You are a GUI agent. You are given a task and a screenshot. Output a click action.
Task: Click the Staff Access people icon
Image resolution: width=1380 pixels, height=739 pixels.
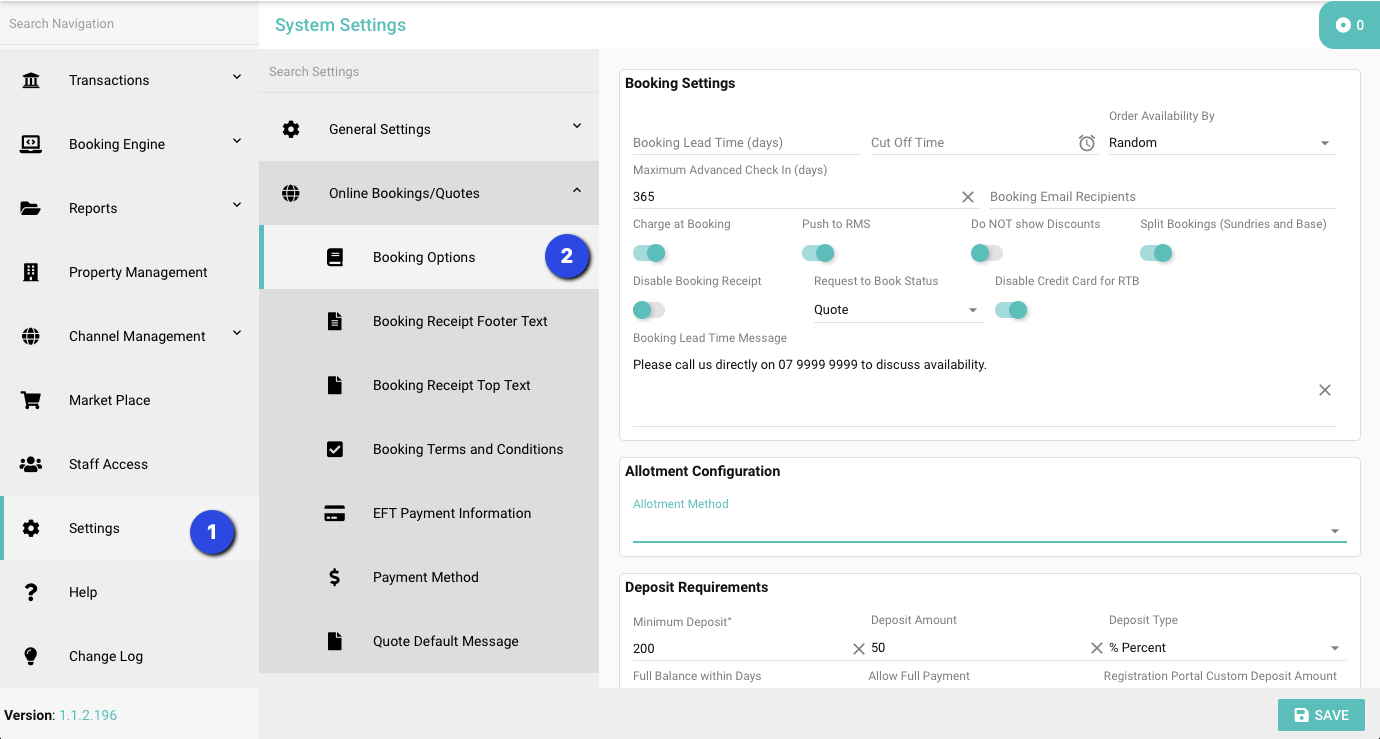(x=31, y=464)
